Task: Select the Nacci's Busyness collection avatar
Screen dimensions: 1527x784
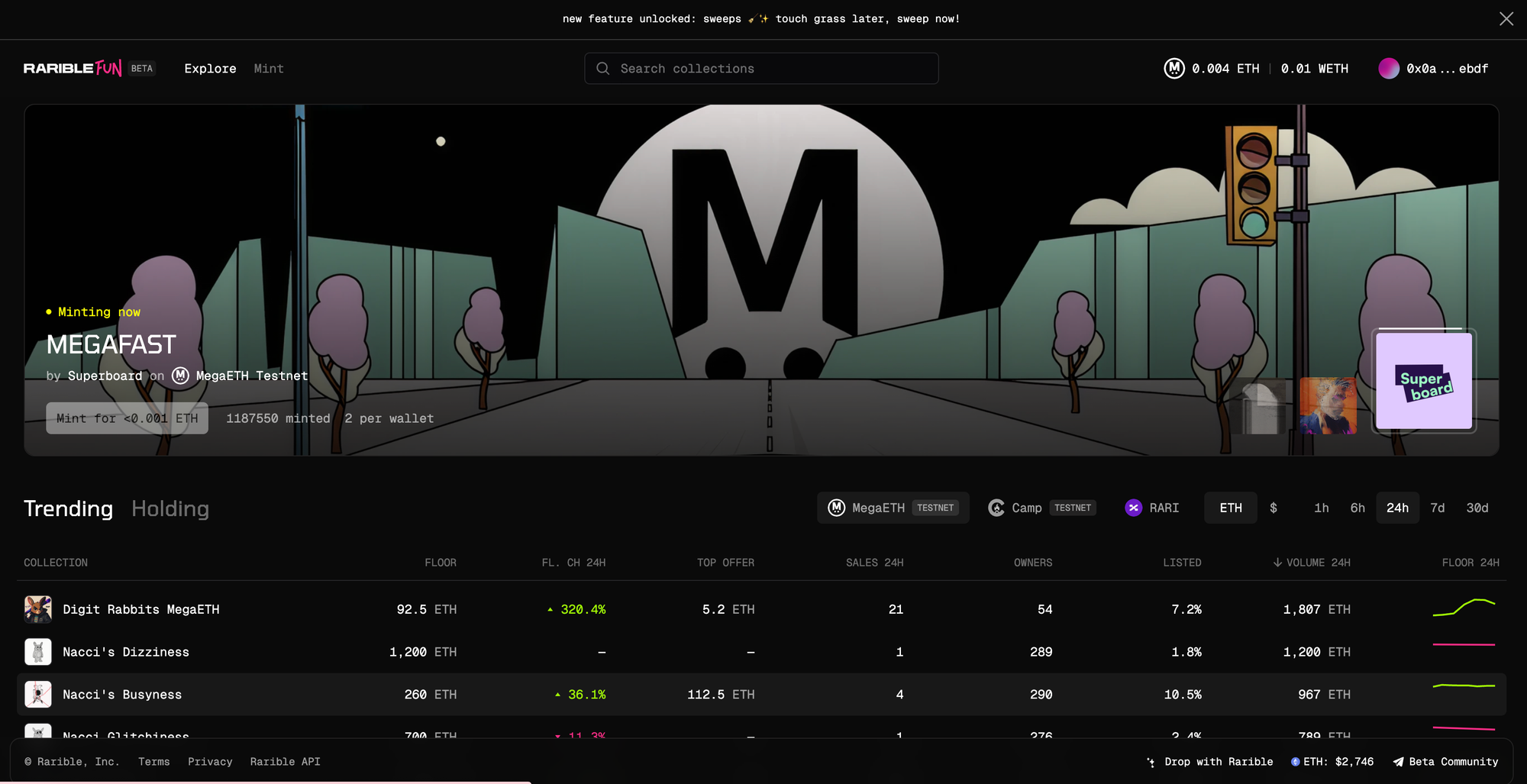Action: pos(38,695)
